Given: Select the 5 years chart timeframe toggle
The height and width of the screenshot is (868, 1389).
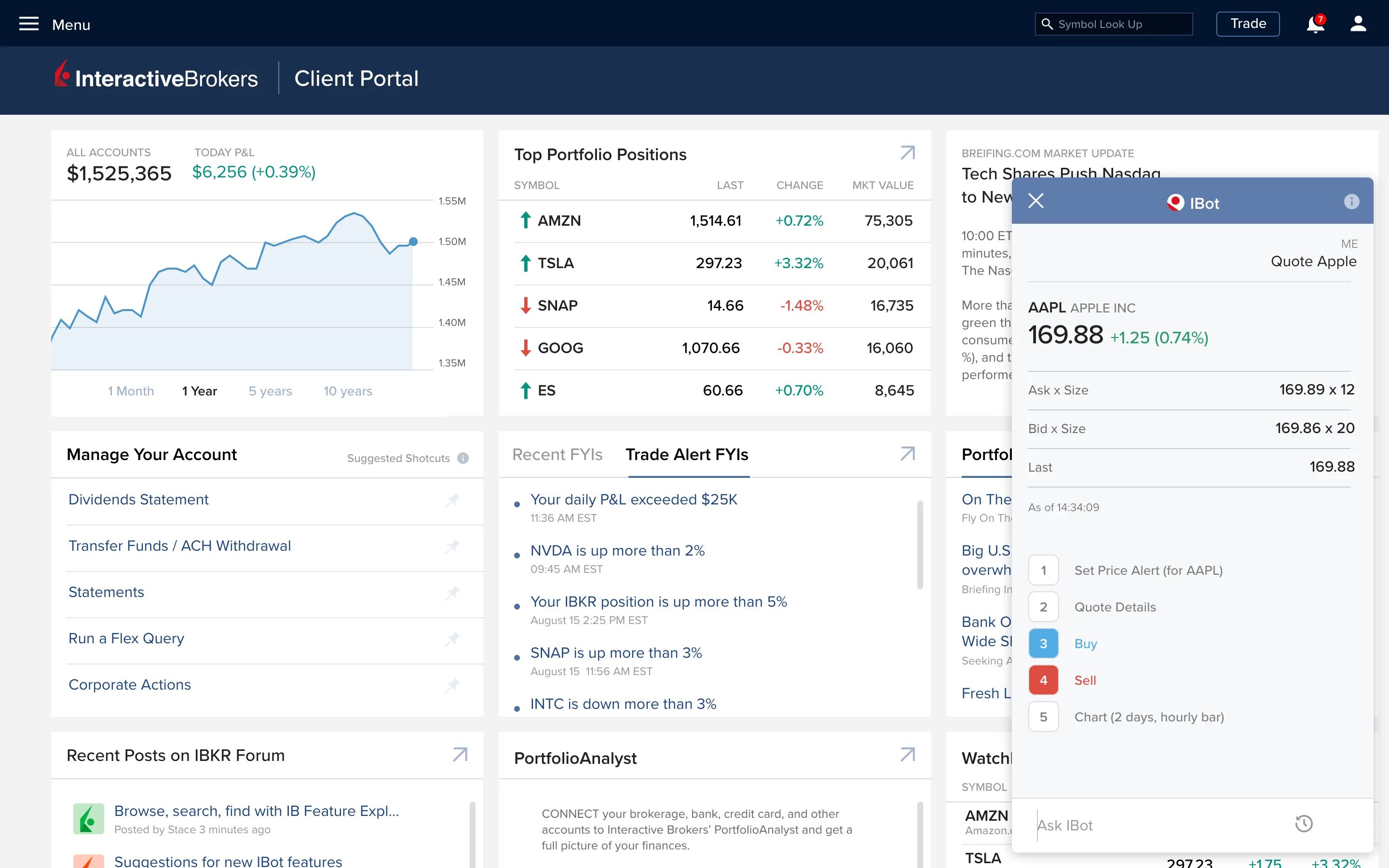Looking at the screenshot, I should pyautogui.click(x=271, y=391).
